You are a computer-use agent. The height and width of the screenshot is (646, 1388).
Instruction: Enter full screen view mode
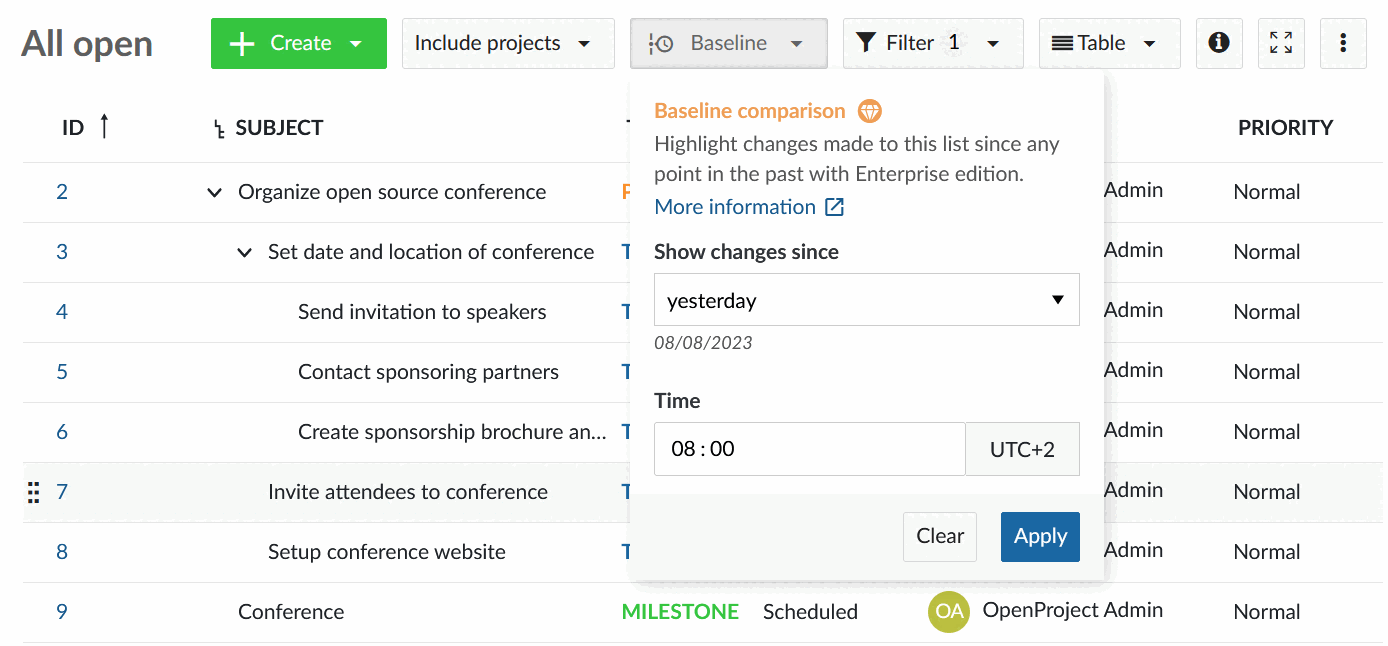tap(1281, 43)
